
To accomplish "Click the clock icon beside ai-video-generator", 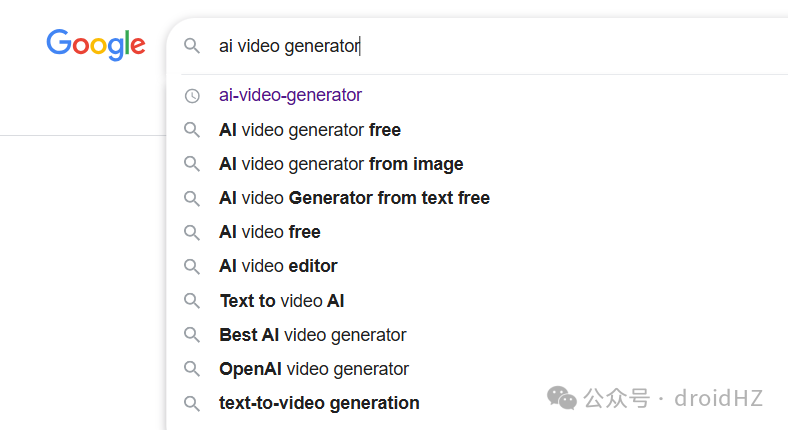I will (x=192, y=96).
